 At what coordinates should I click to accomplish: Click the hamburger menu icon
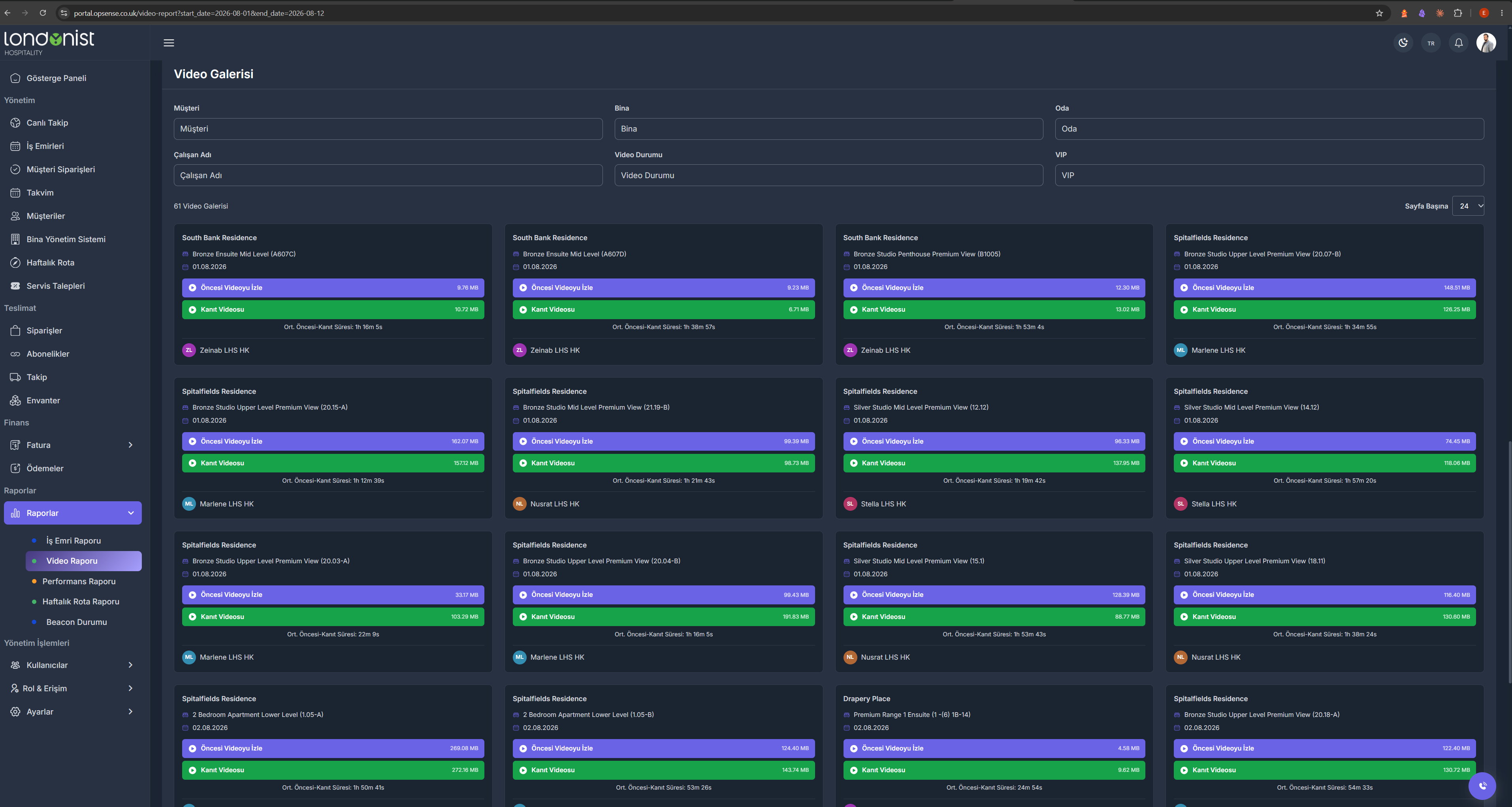169,43
